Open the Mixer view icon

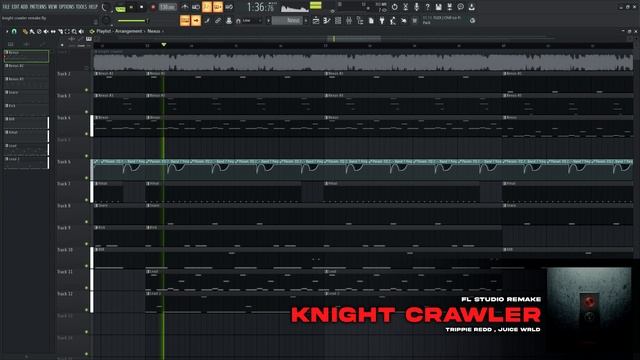point(349,20)
